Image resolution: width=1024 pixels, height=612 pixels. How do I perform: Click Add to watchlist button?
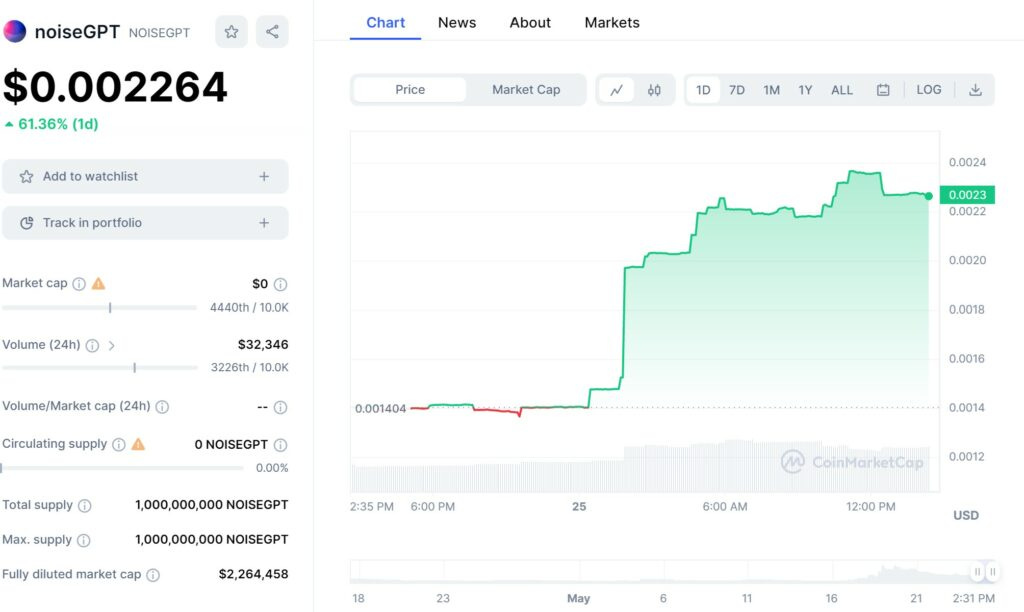coord(145,176)
